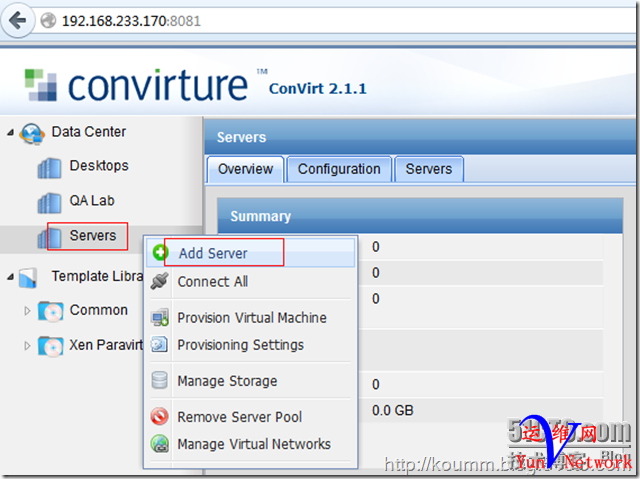Choose Add Server from context menu
The height and width of the screenshot is (479, 640).
pyautogui.click(x=250, y=253)
